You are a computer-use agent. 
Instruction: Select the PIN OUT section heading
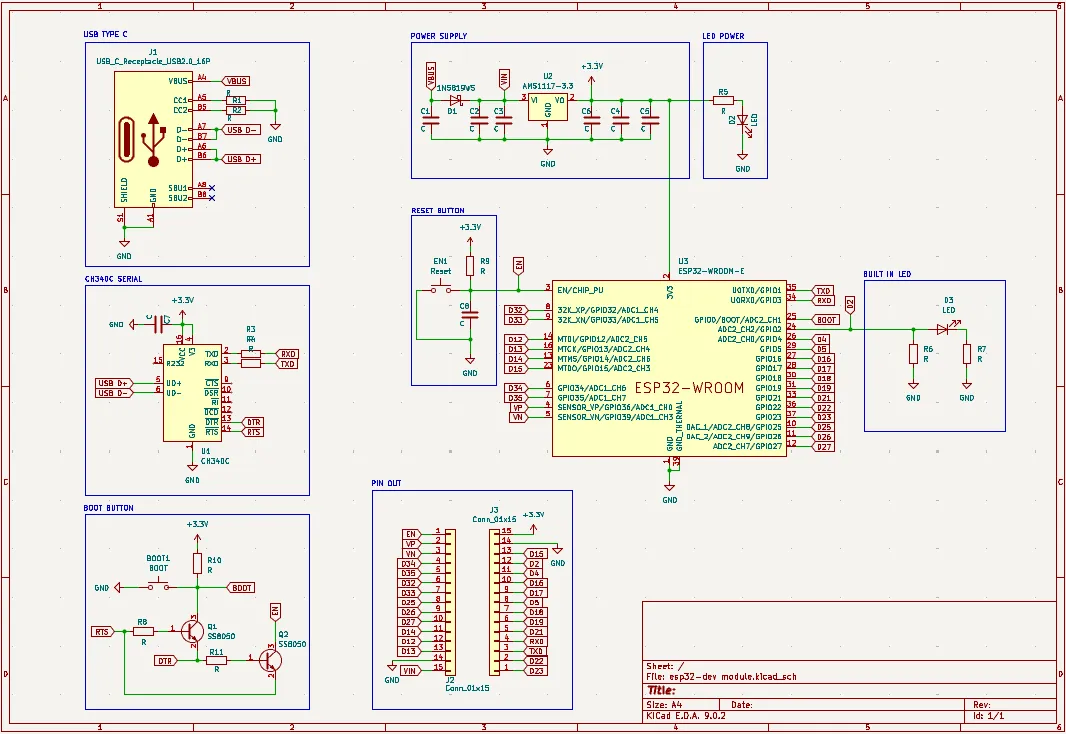coord(386,483)
